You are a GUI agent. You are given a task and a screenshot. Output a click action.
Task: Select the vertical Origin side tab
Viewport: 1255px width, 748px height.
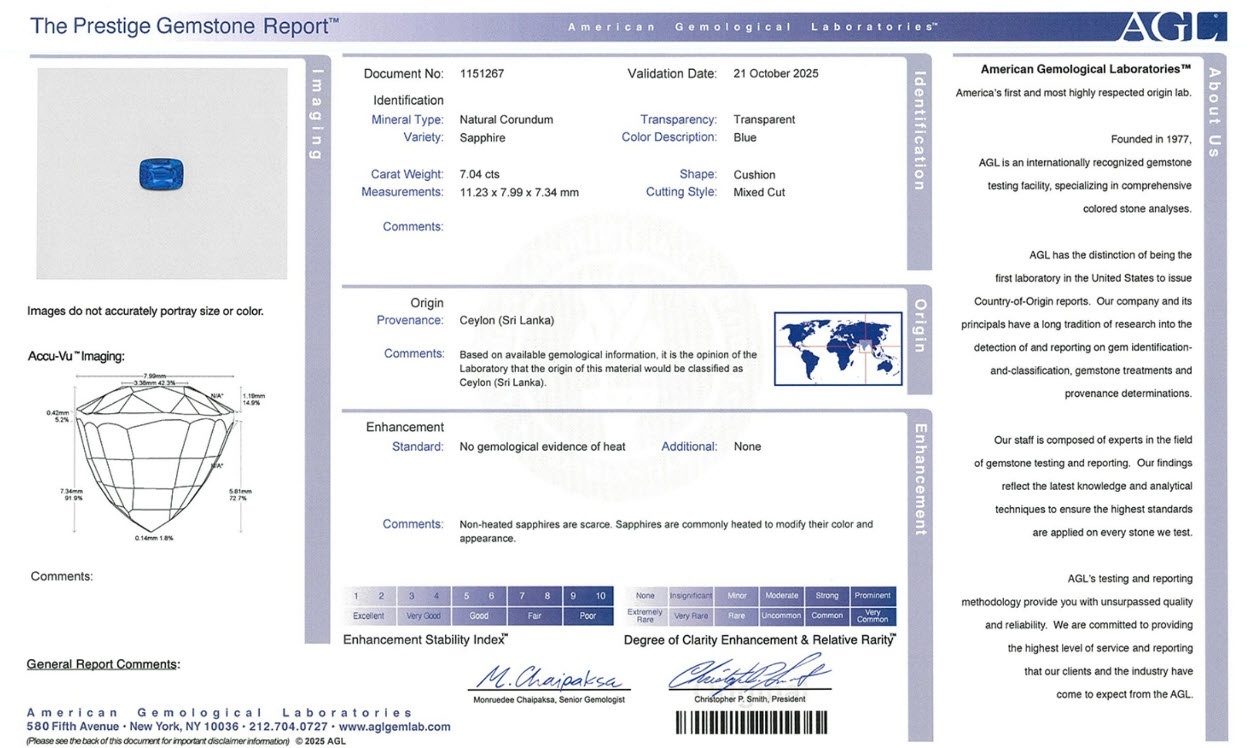click(x=919, y=325)
